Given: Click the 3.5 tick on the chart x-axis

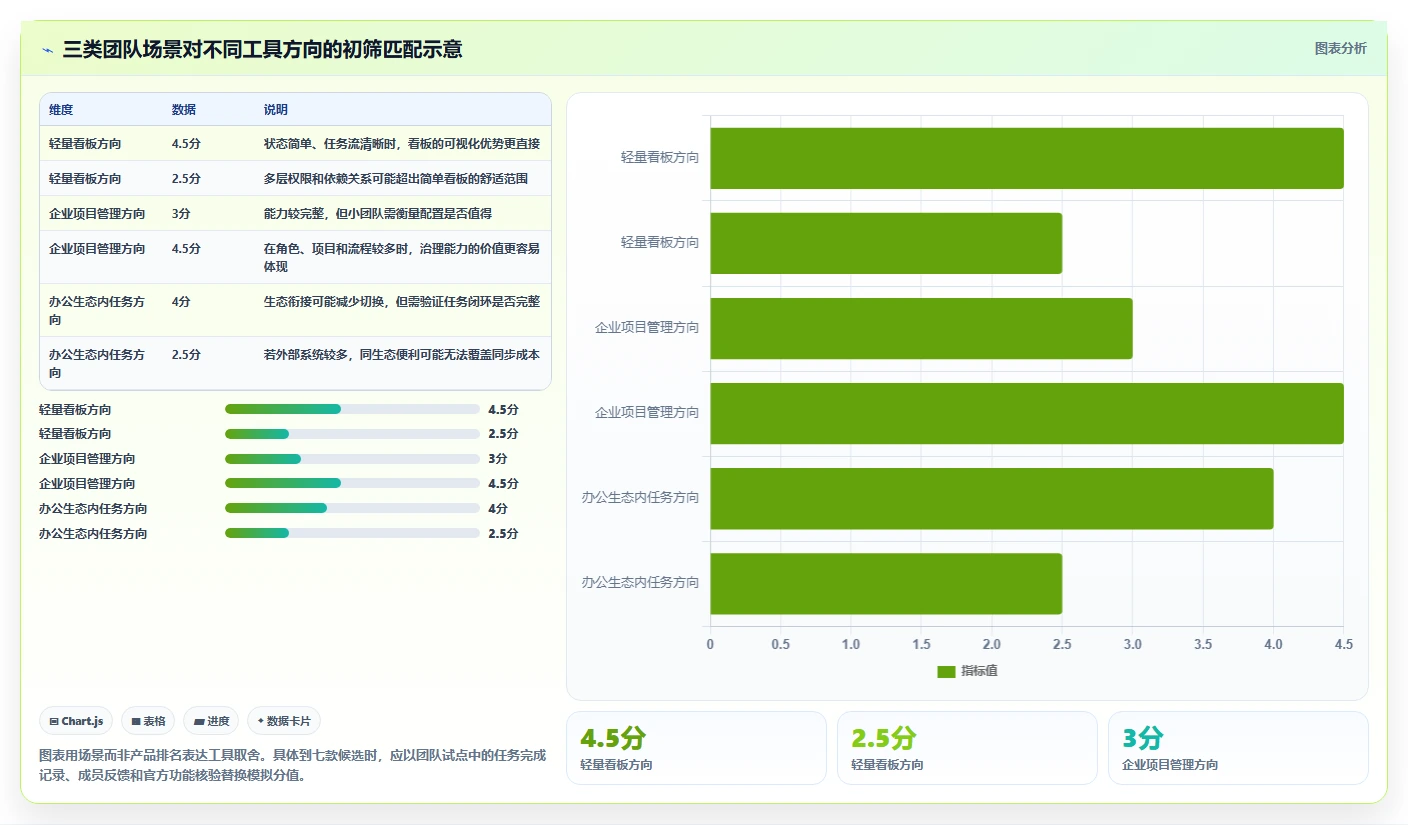Looking at the screenshot, I should [x=1203, y=645].
